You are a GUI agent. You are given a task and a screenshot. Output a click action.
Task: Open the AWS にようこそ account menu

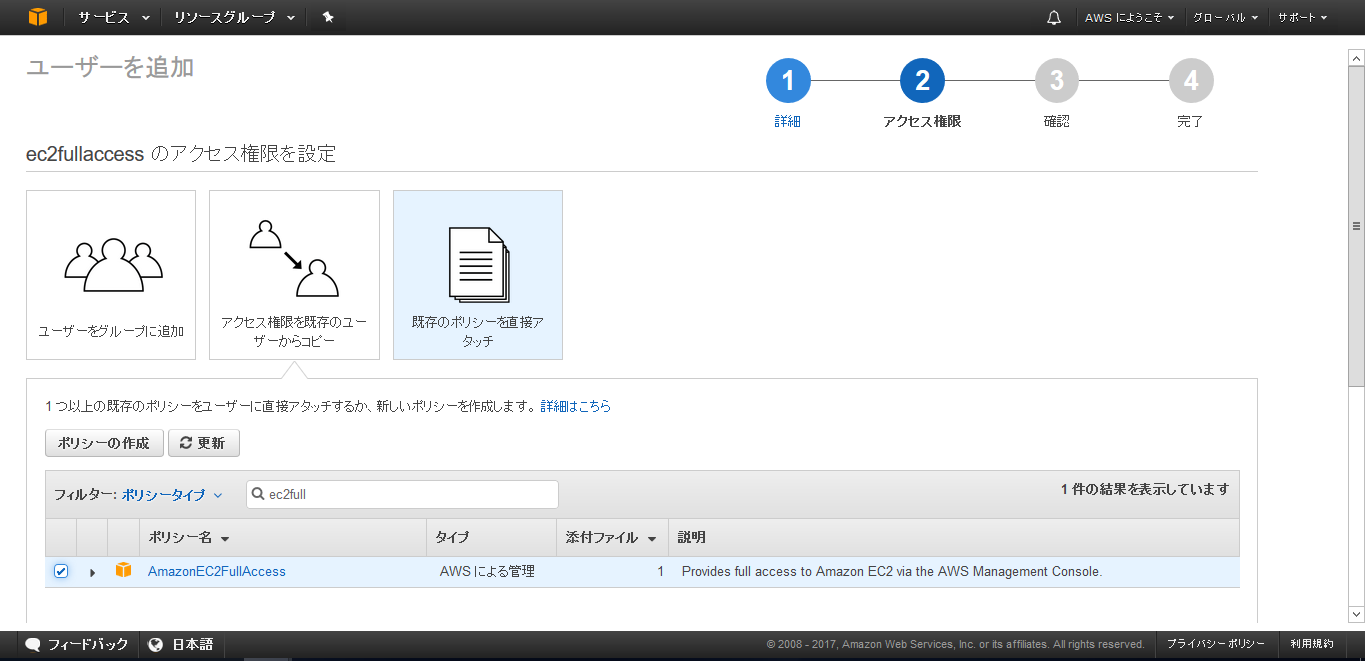coord(1130,17)
